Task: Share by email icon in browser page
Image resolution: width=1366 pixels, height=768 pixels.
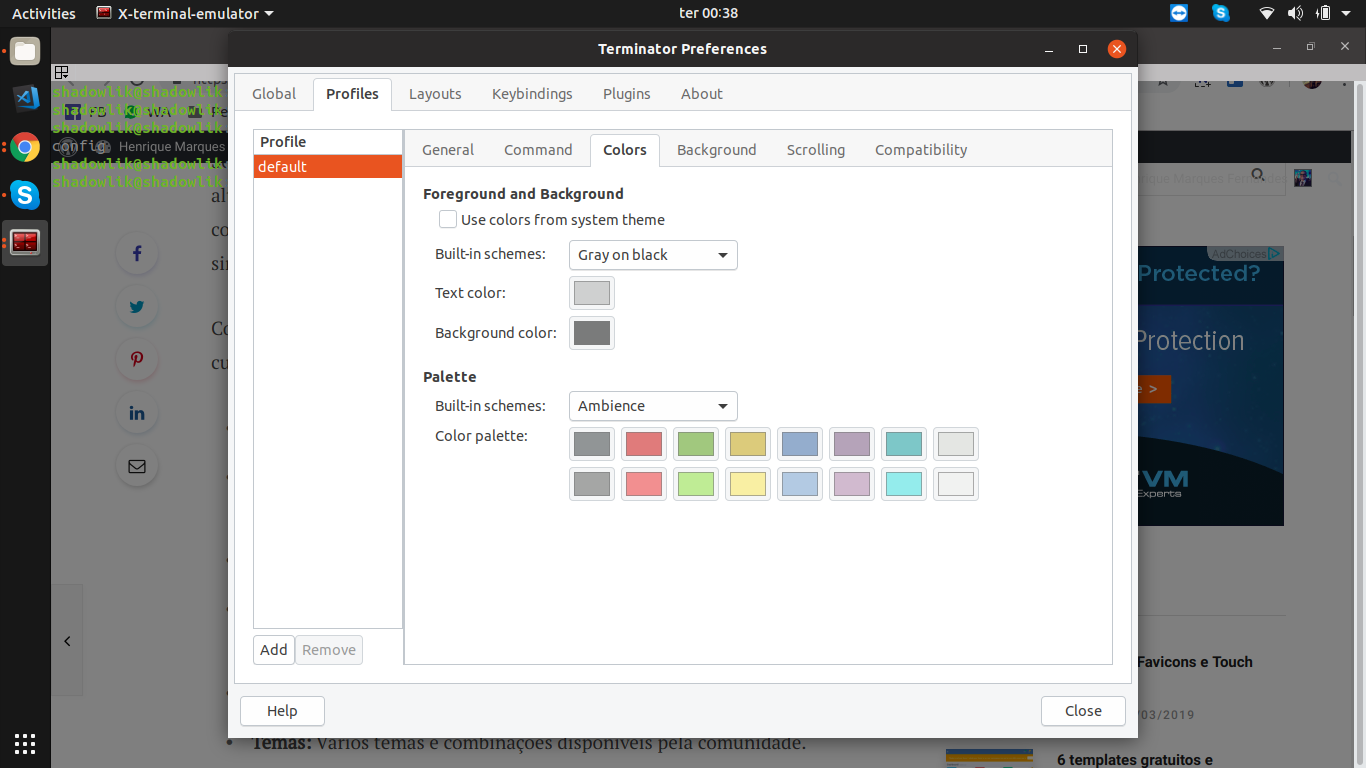Action: (x=137, y=466)
